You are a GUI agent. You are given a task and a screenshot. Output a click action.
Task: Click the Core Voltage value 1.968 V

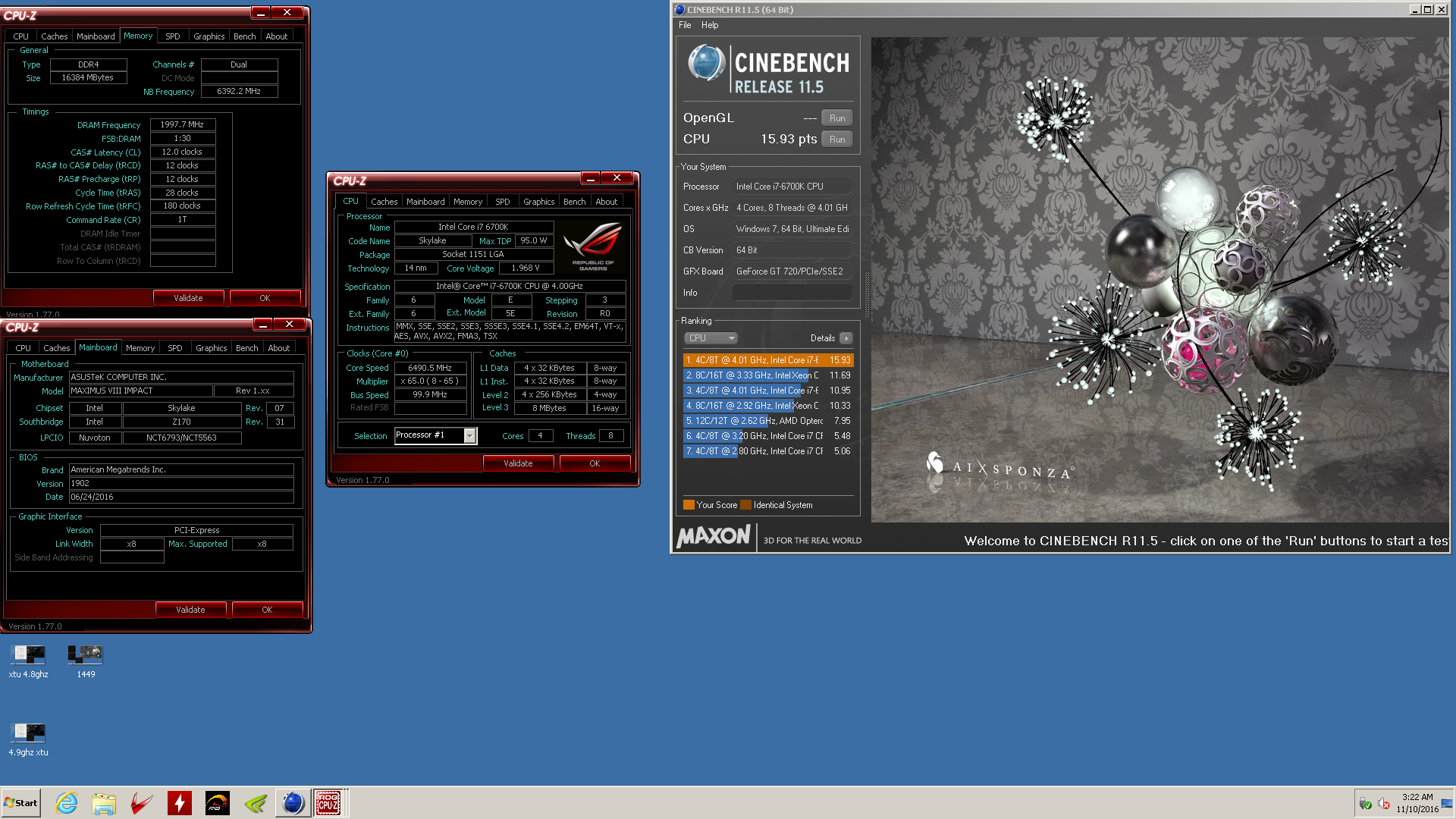tap(526, 268)
